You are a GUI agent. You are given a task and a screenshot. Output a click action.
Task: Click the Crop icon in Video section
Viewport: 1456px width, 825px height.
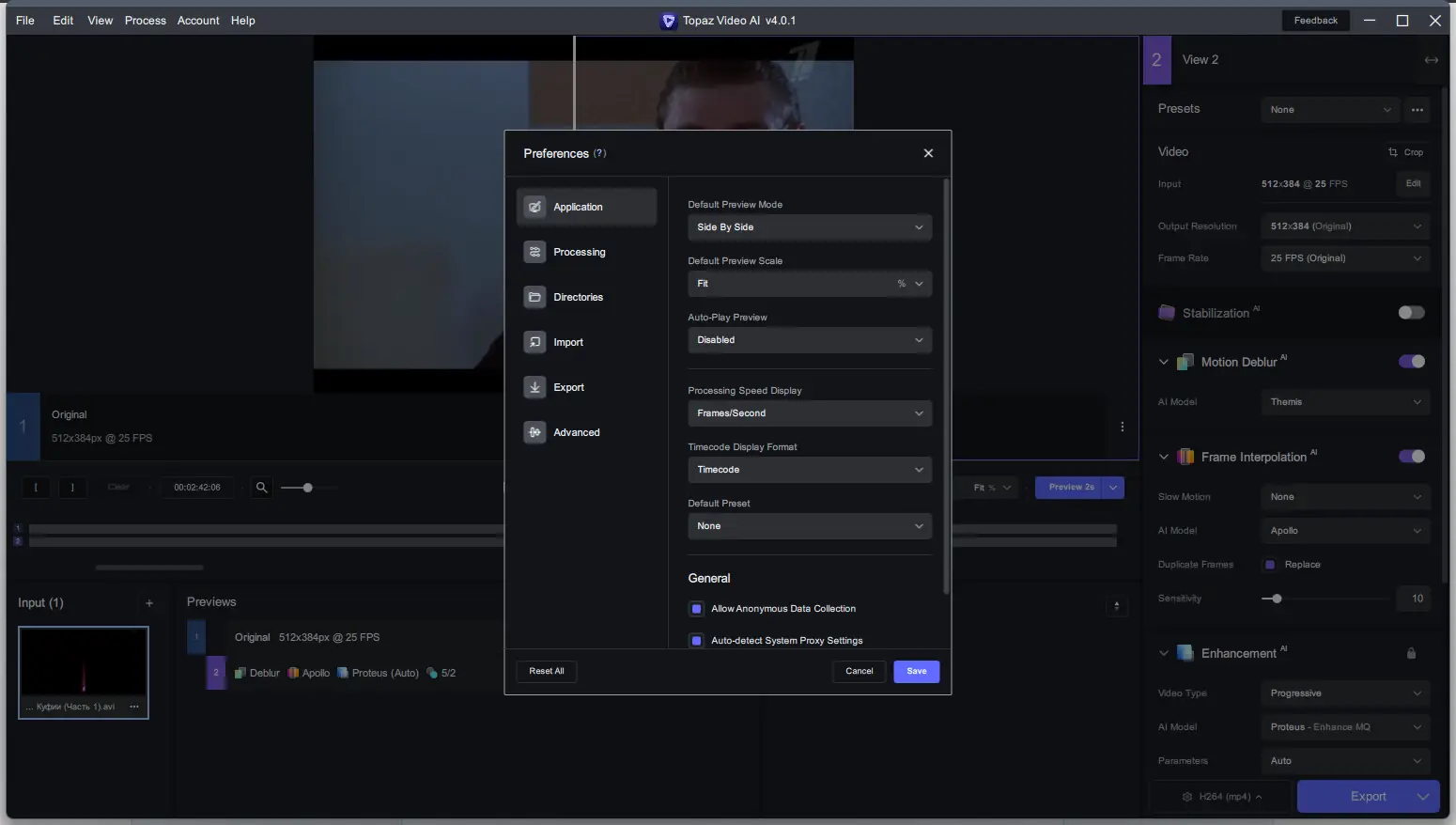pyautogui.click(x=1393, y=152)
